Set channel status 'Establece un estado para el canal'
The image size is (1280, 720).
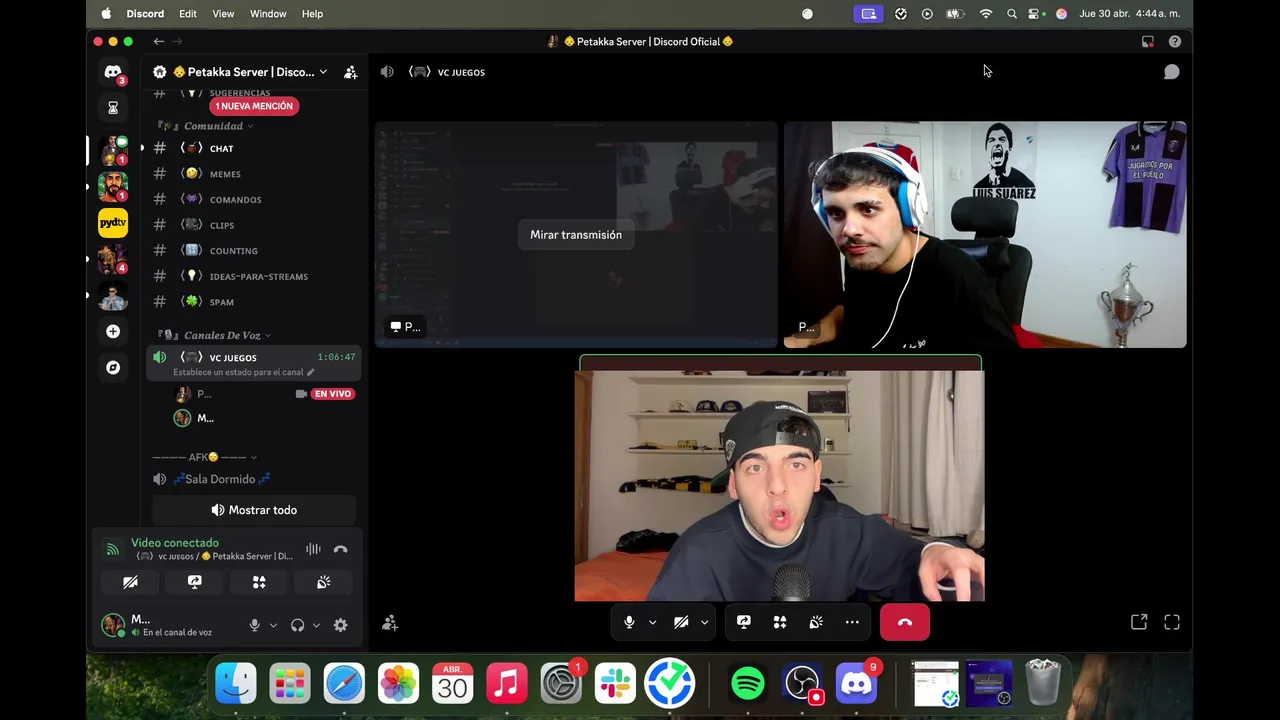coord(244,372)
